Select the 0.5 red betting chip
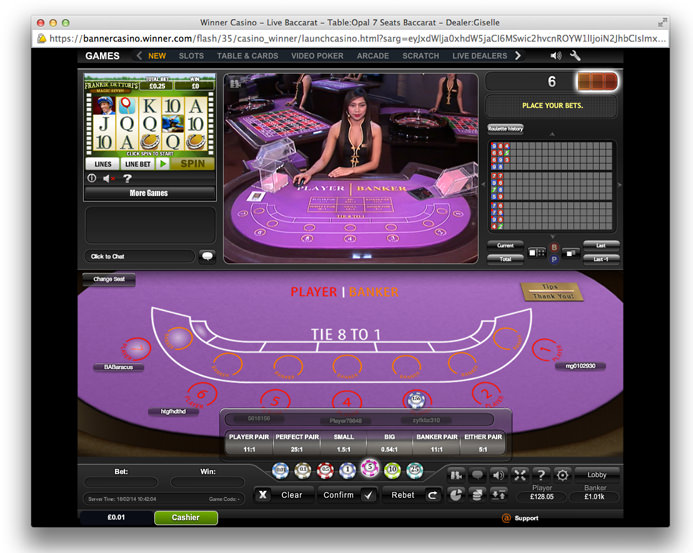Image resolution: width=693 pixels, height=553 pixels. point(325,471)
